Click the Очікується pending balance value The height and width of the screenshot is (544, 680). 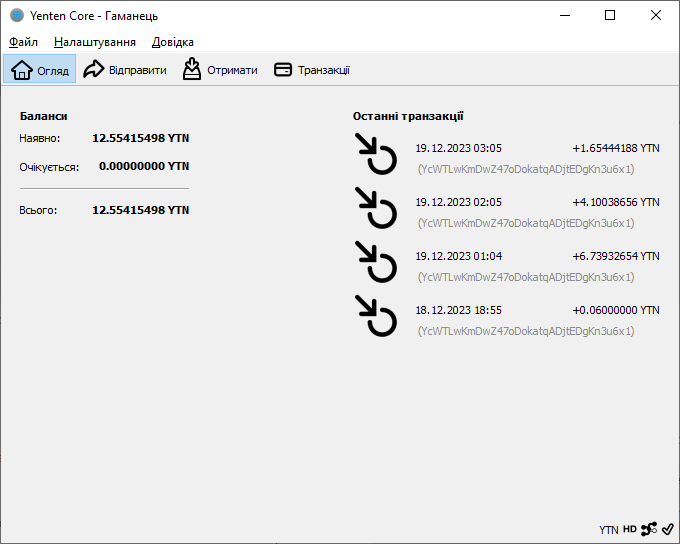point(144,166)
